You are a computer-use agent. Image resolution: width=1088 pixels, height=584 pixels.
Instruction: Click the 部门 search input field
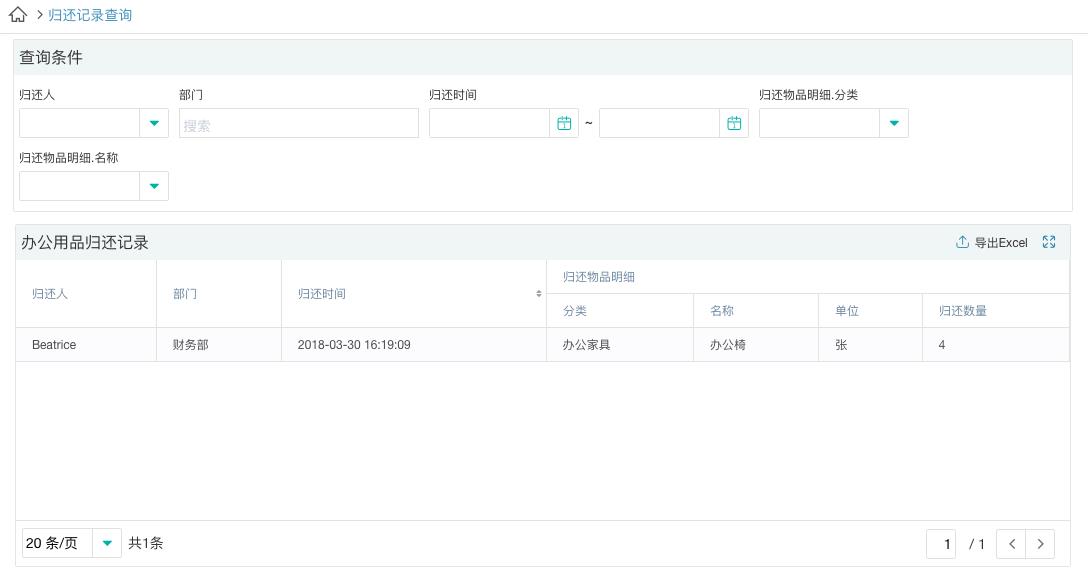298,124
